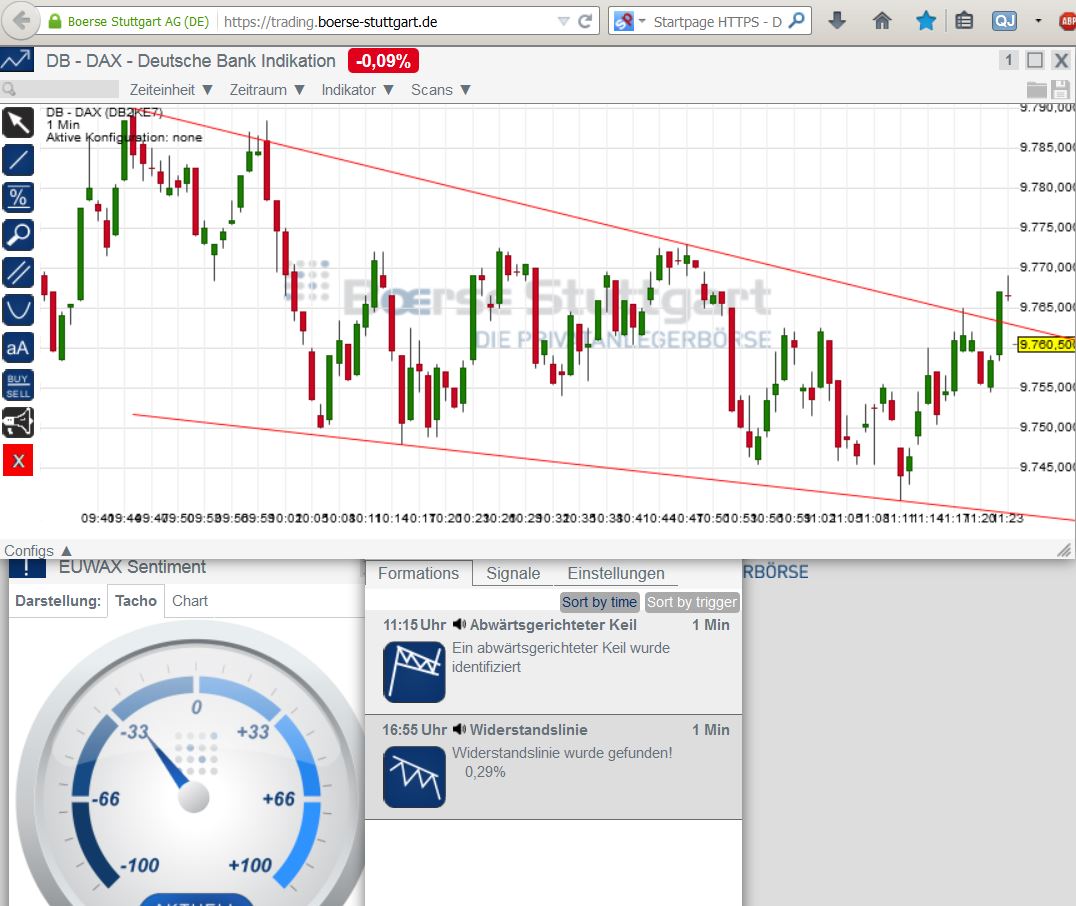Select the parallel lines drawing tool

coord(17,272)
